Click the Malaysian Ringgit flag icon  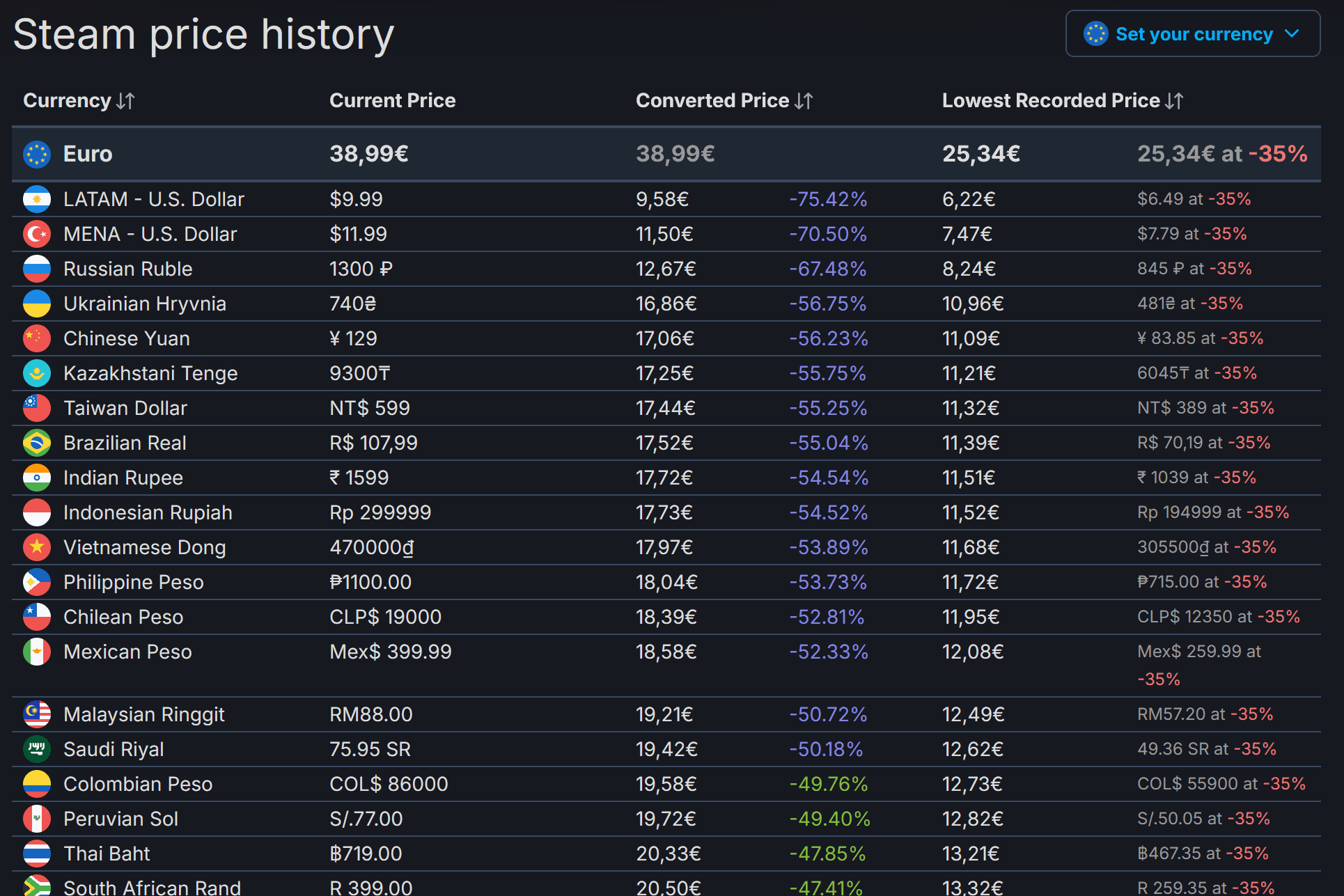click(x=36, y=714)
